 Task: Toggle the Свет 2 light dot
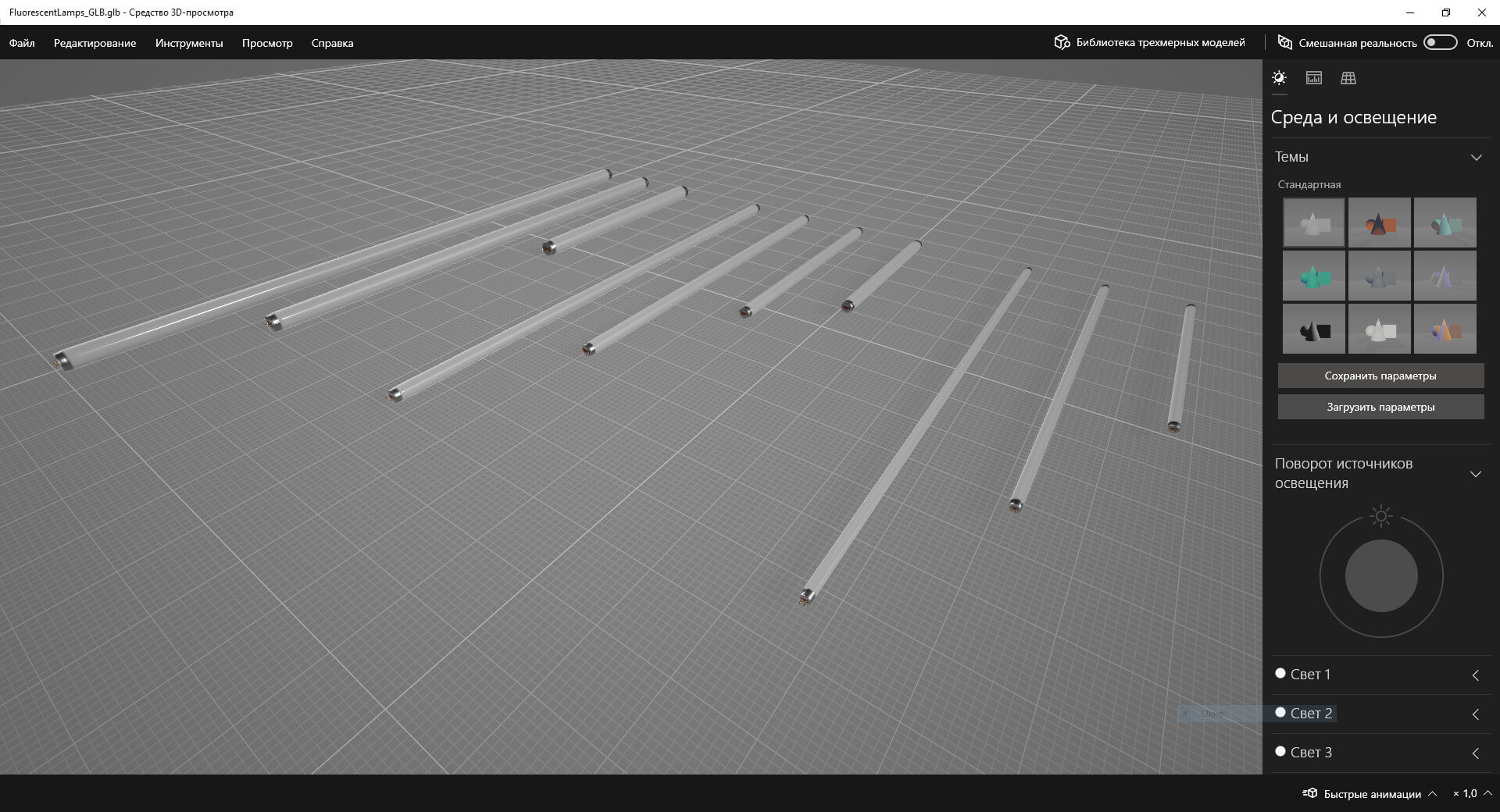pos(1280,712)
